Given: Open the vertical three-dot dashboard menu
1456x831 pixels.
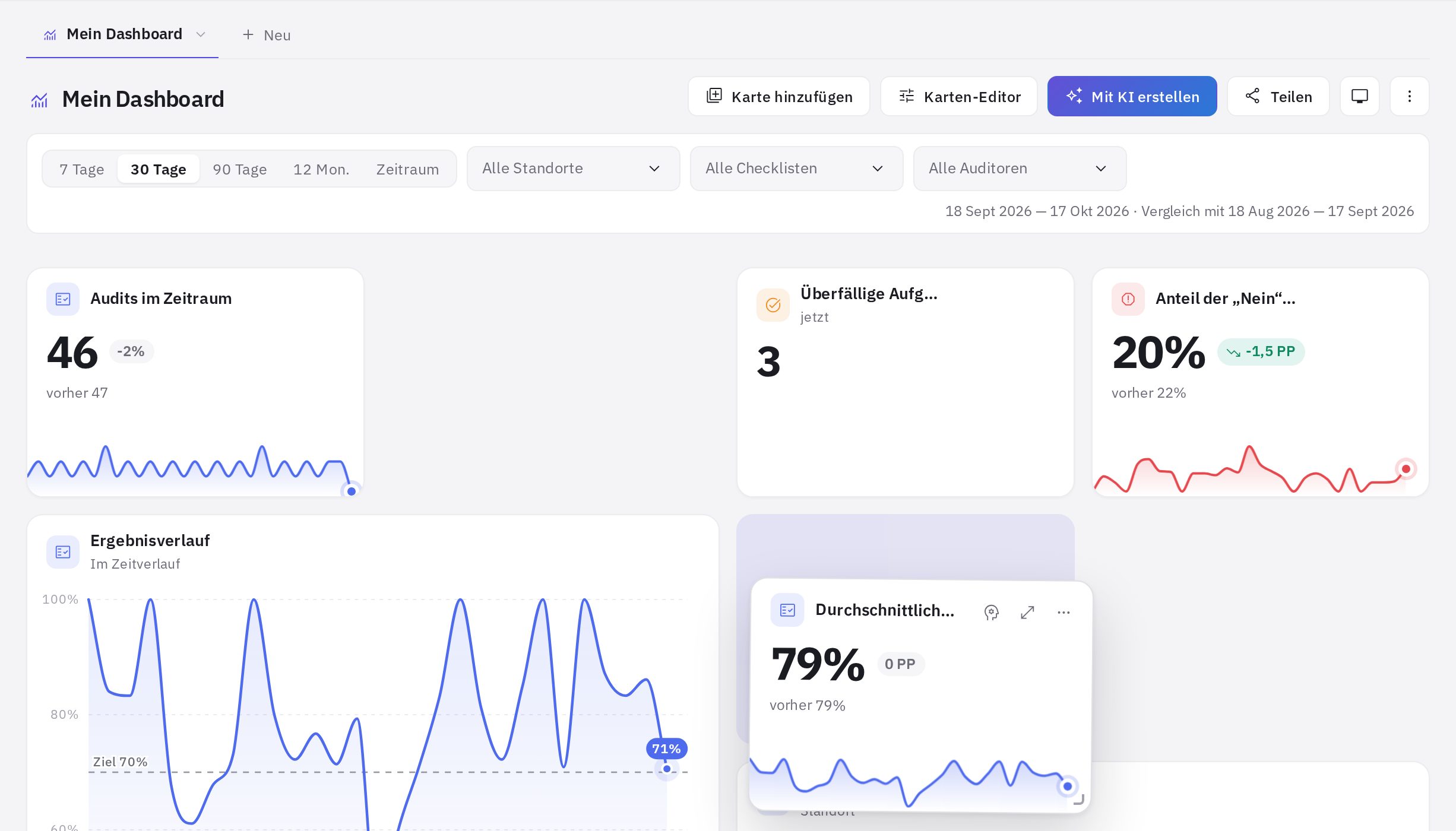Looking at the screenshot, I should coord(1409,96).
